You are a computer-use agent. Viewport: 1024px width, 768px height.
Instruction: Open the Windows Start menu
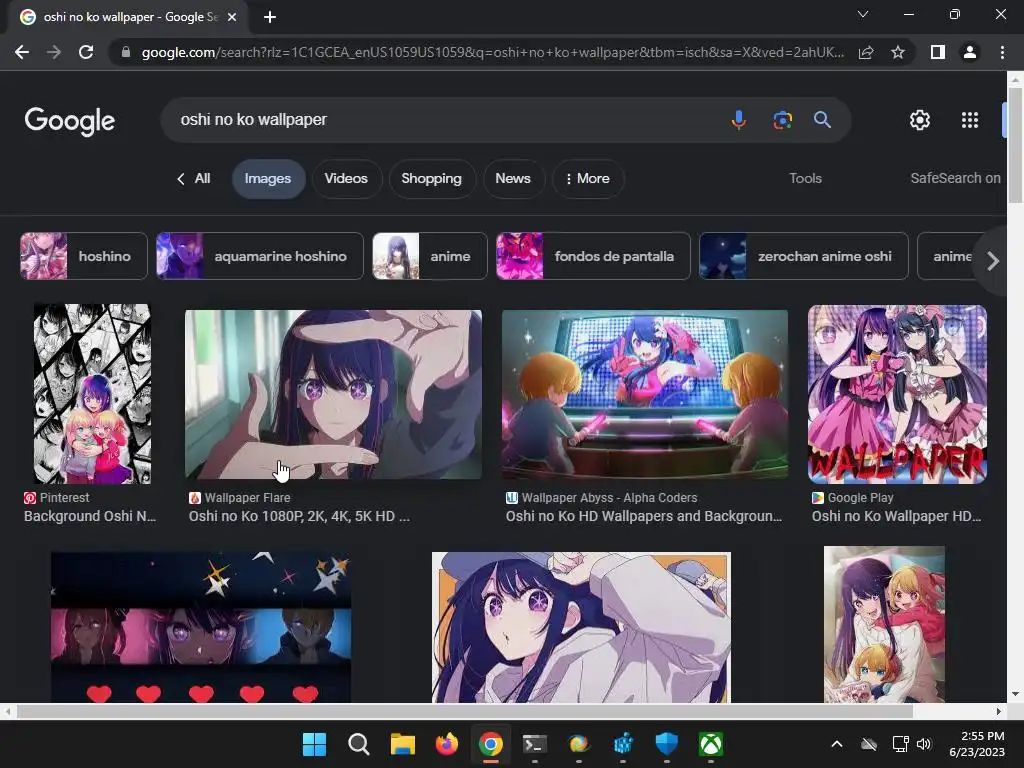click(314, 744)
